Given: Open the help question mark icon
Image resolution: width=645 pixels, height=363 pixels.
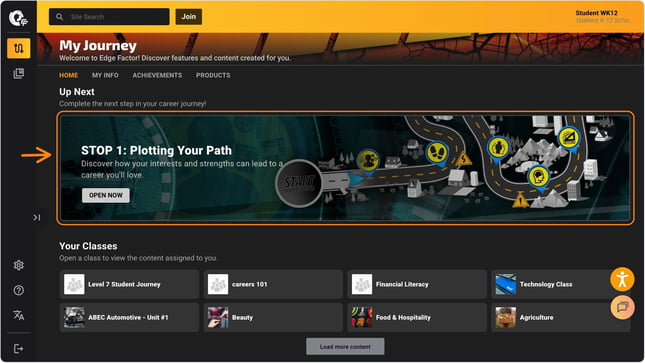Looking at the screenshot, I should (x=19, y=291).
